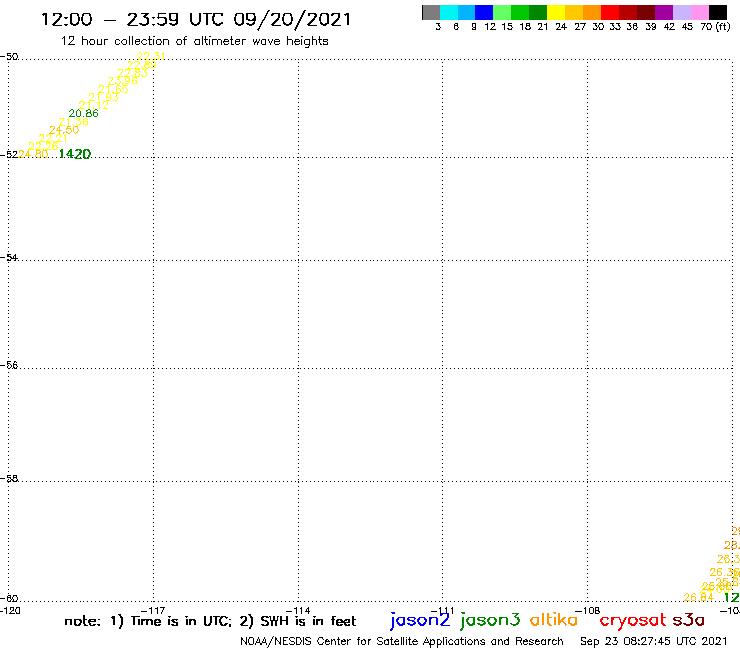Click the wave height value 21.12
The image size is (740, 650).
[x=93, y=105]
